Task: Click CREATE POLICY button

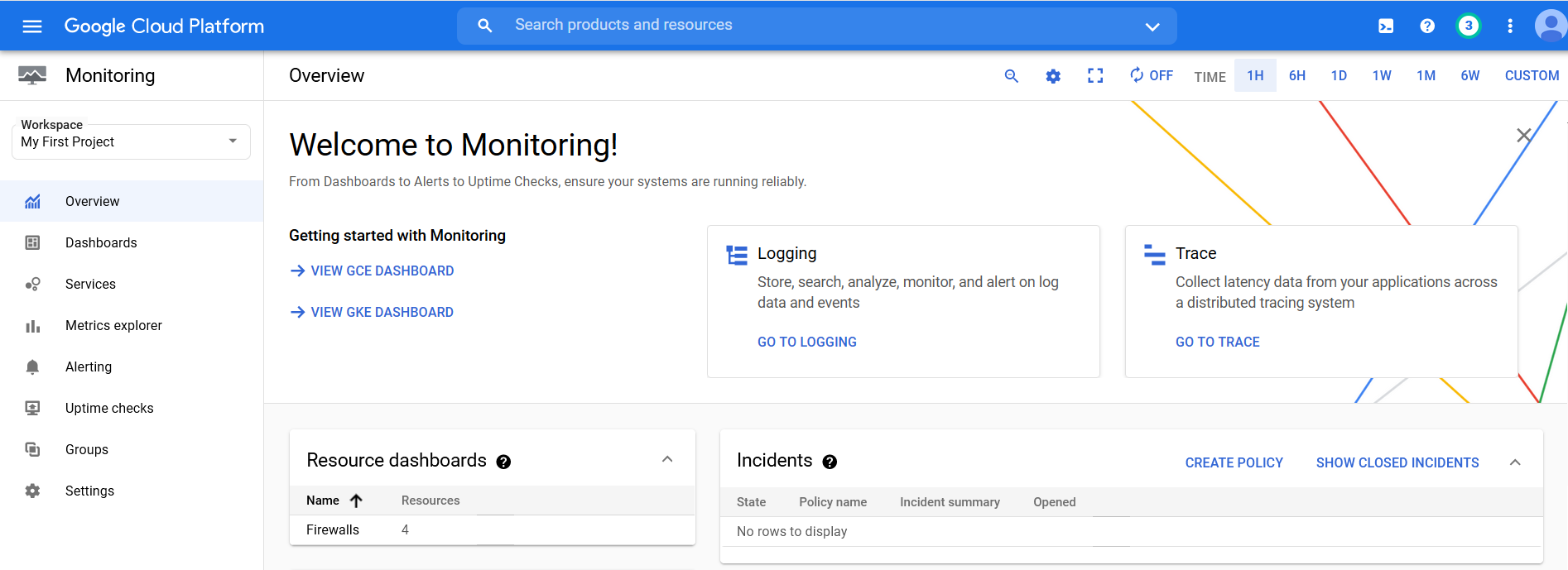Action: (1234, 462)
